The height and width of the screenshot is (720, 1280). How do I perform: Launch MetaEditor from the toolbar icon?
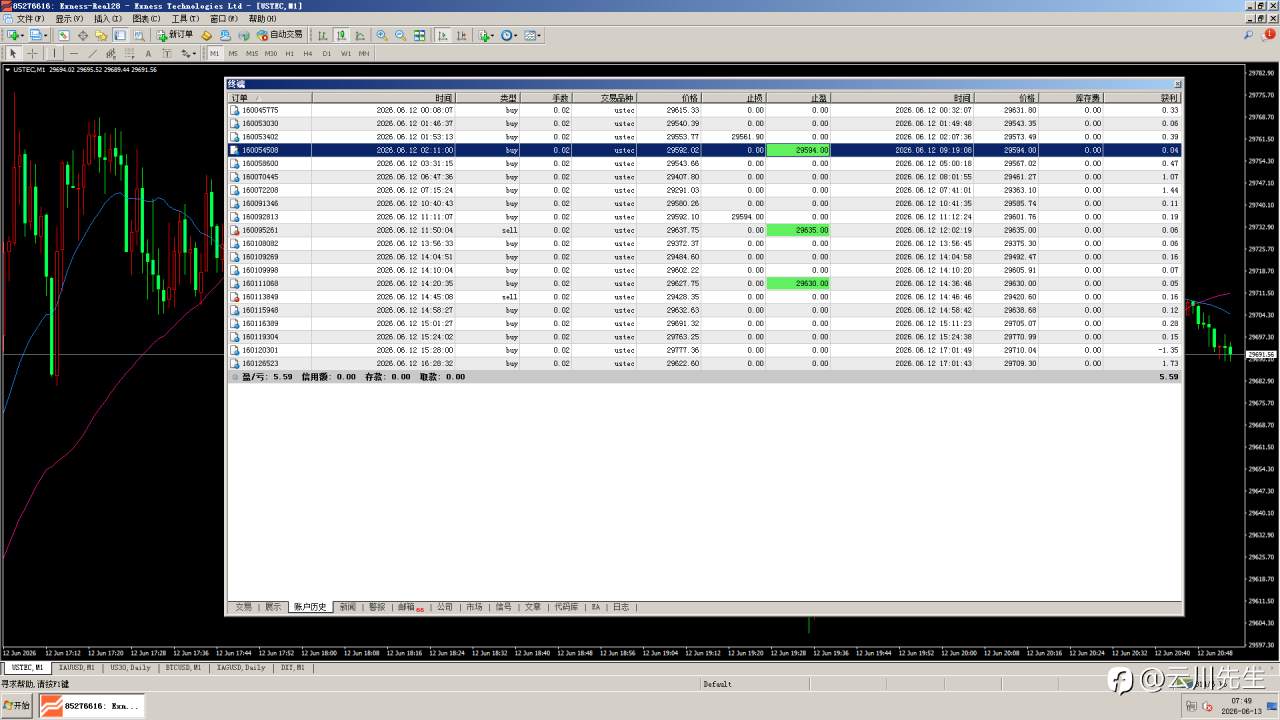coord(207,35)
